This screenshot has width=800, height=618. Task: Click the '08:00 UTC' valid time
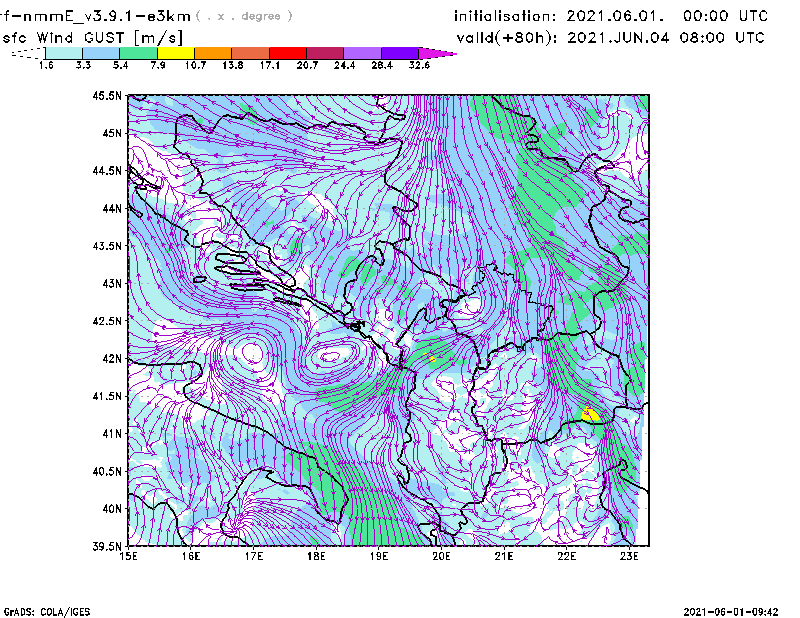(x=722, y=38)
